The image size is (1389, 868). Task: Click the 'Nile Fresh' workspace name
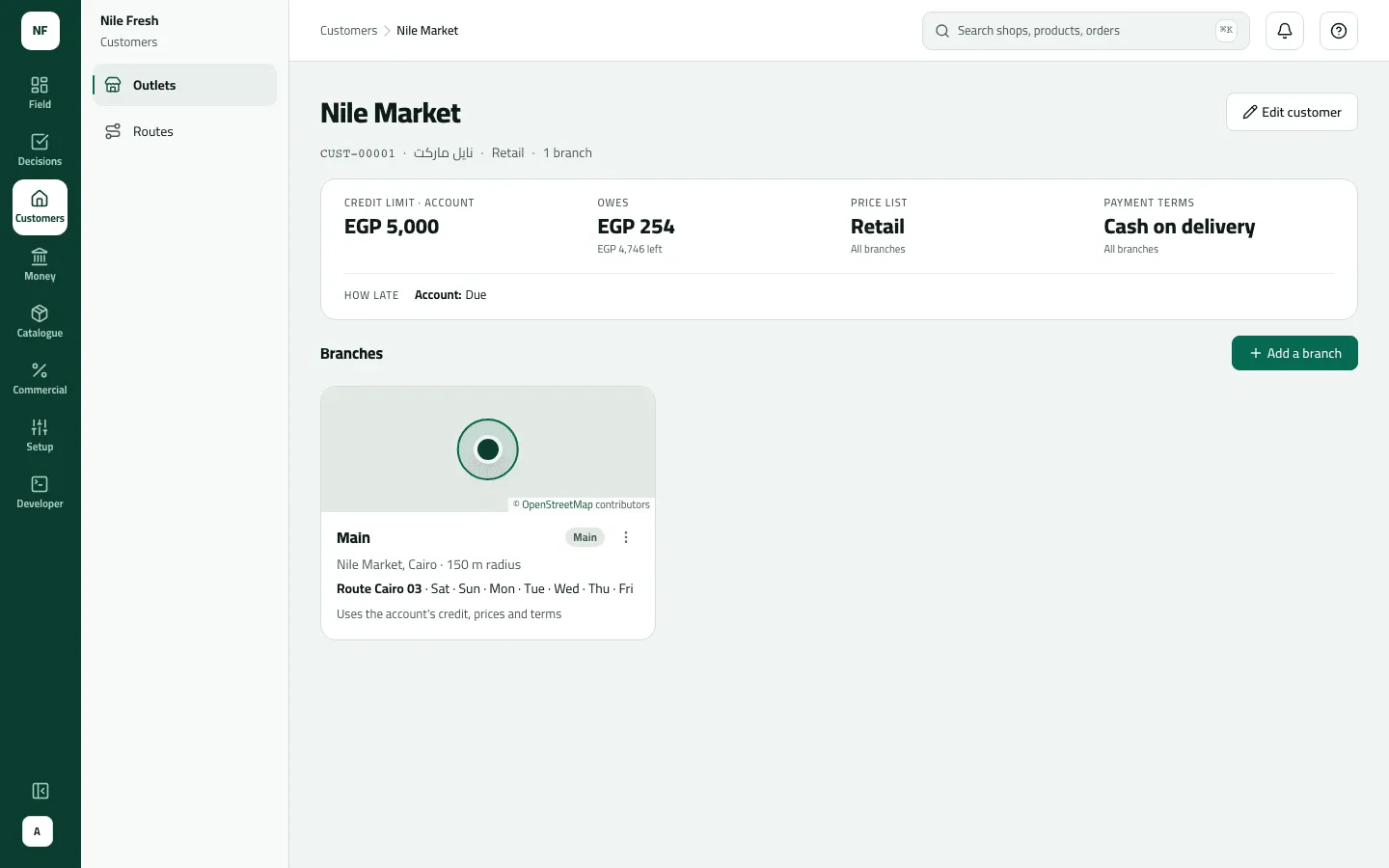129,20
